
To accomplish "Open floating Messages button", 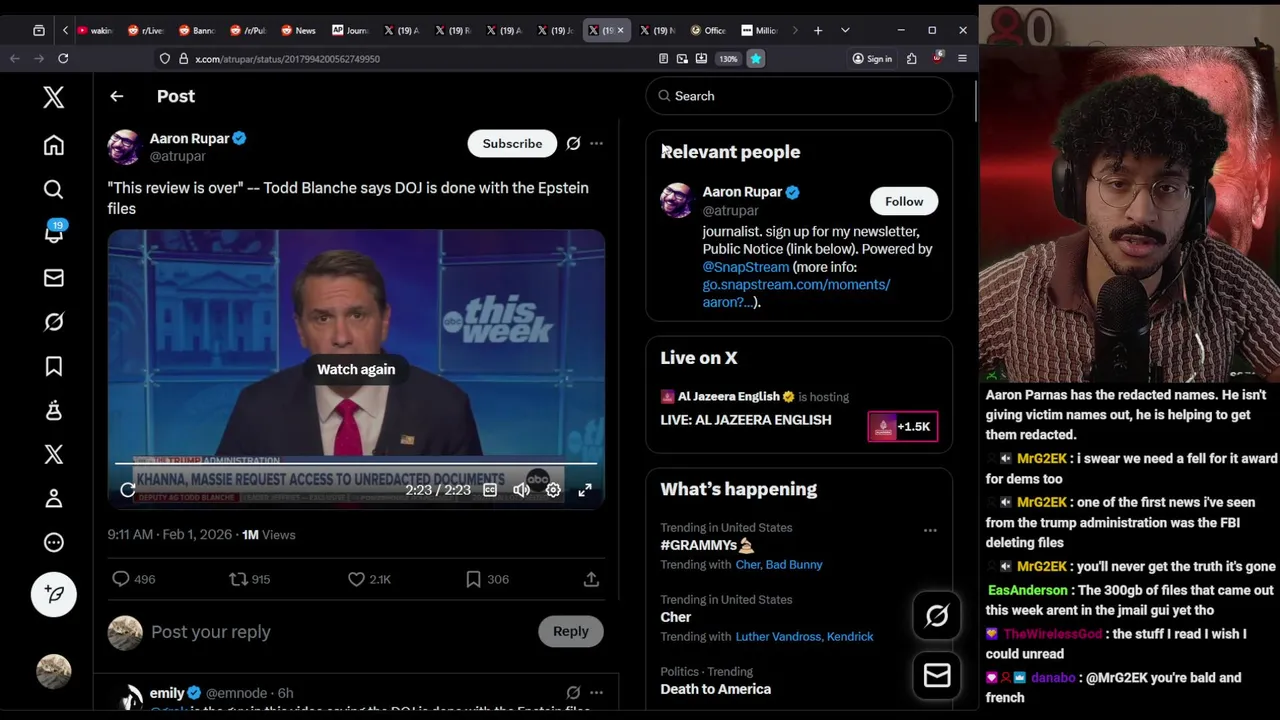I will point(937,676).
